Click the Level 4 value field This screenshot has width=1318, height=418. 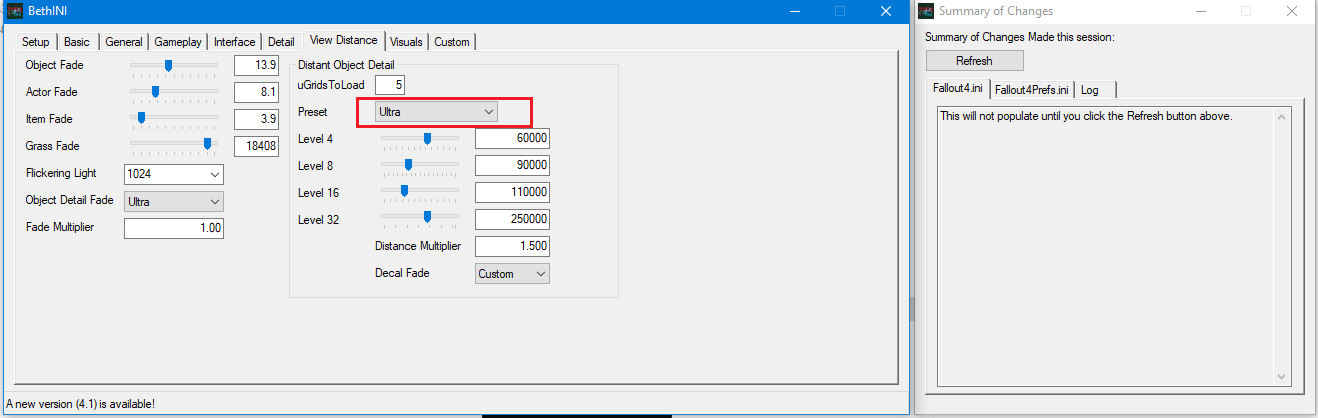pos(512,138)
